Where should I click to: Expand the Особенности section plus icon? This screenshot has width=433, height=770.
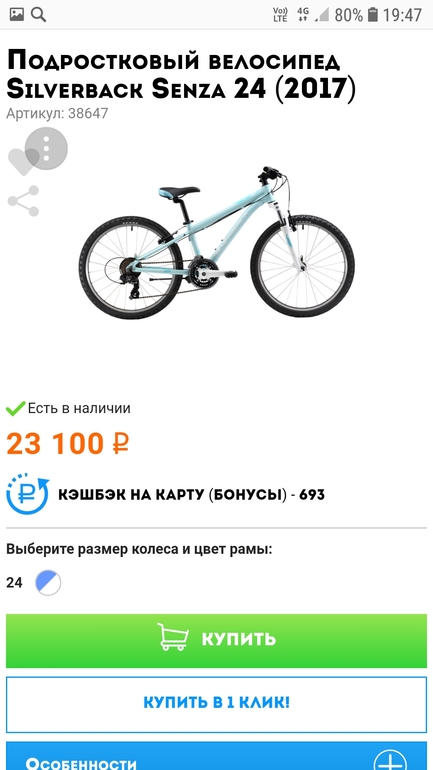390,759
